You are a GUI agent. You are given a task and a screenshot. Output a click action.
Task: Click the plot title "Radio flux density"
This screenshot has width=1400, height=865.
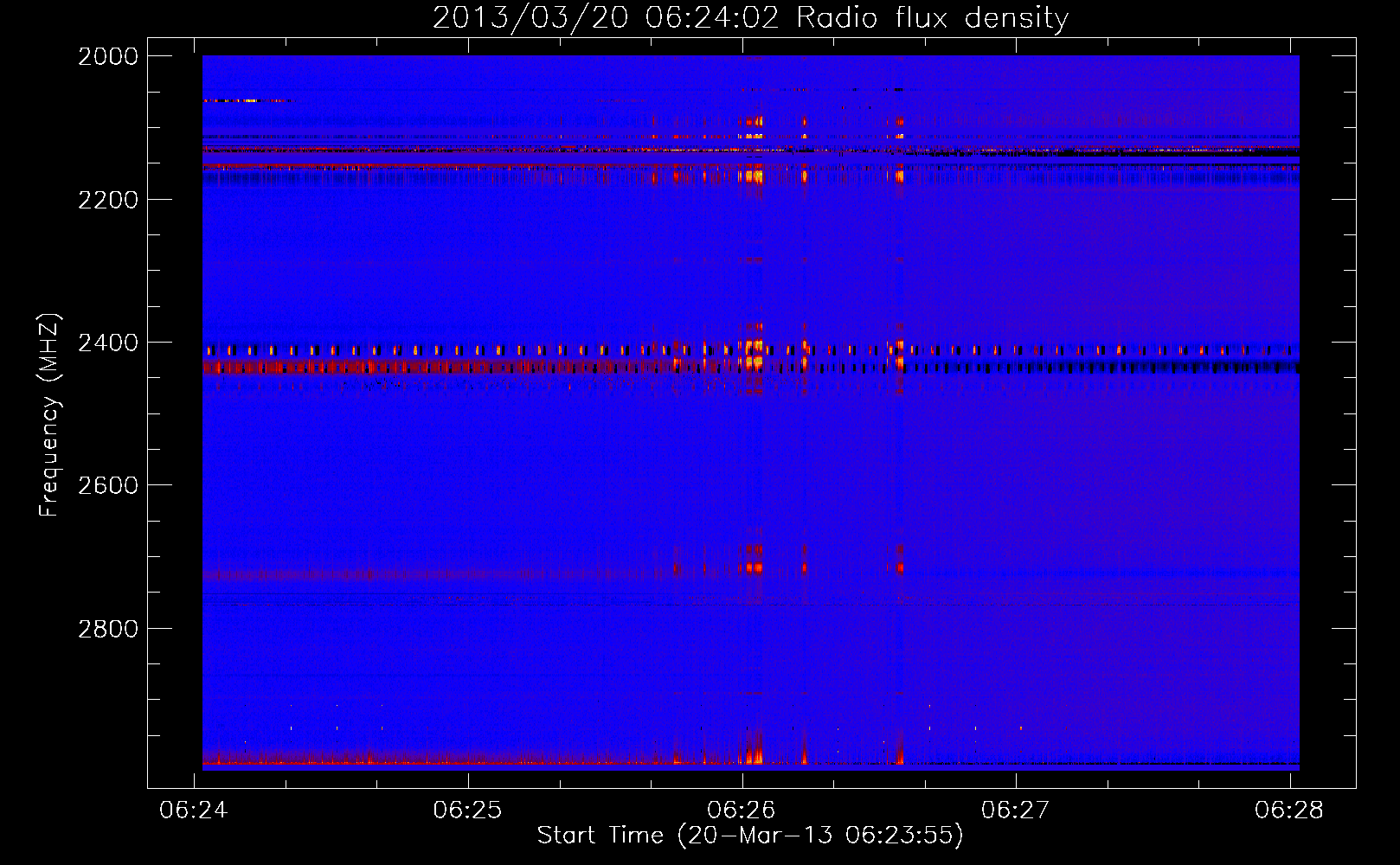click(932, 18)
